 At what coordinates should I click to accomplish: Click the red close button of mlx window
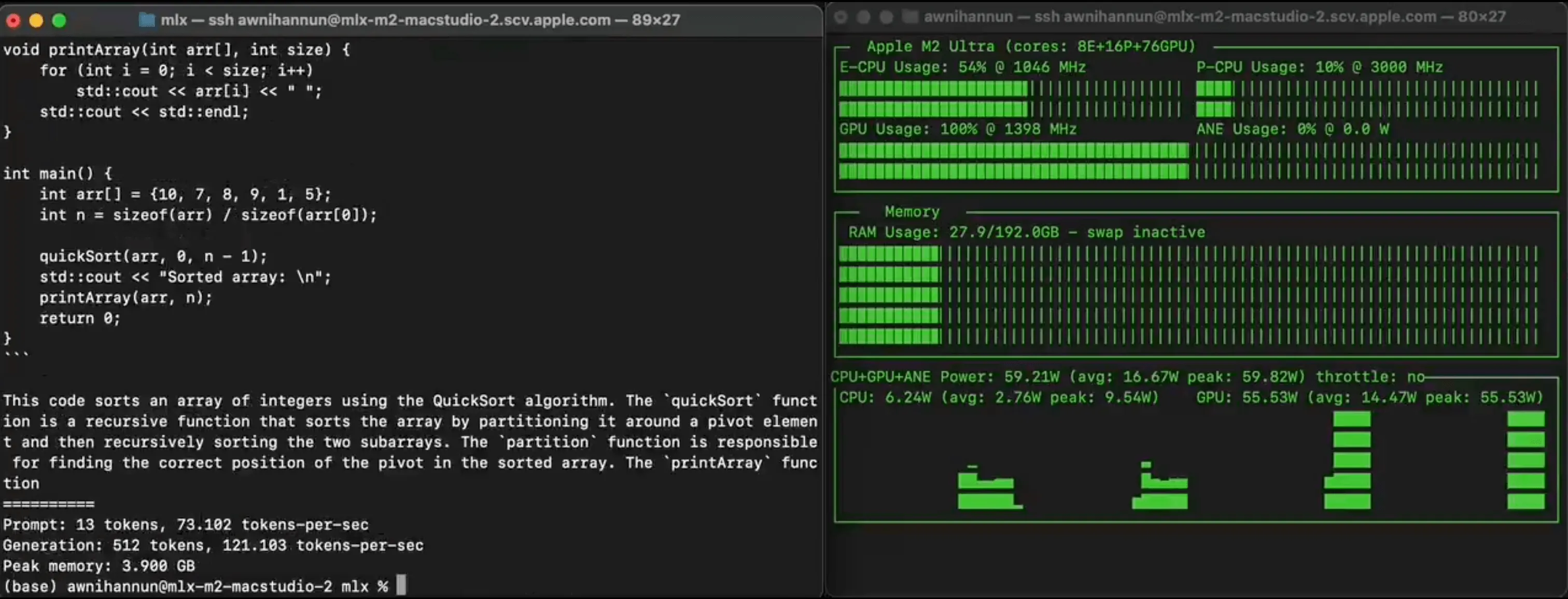coord(13,21)
